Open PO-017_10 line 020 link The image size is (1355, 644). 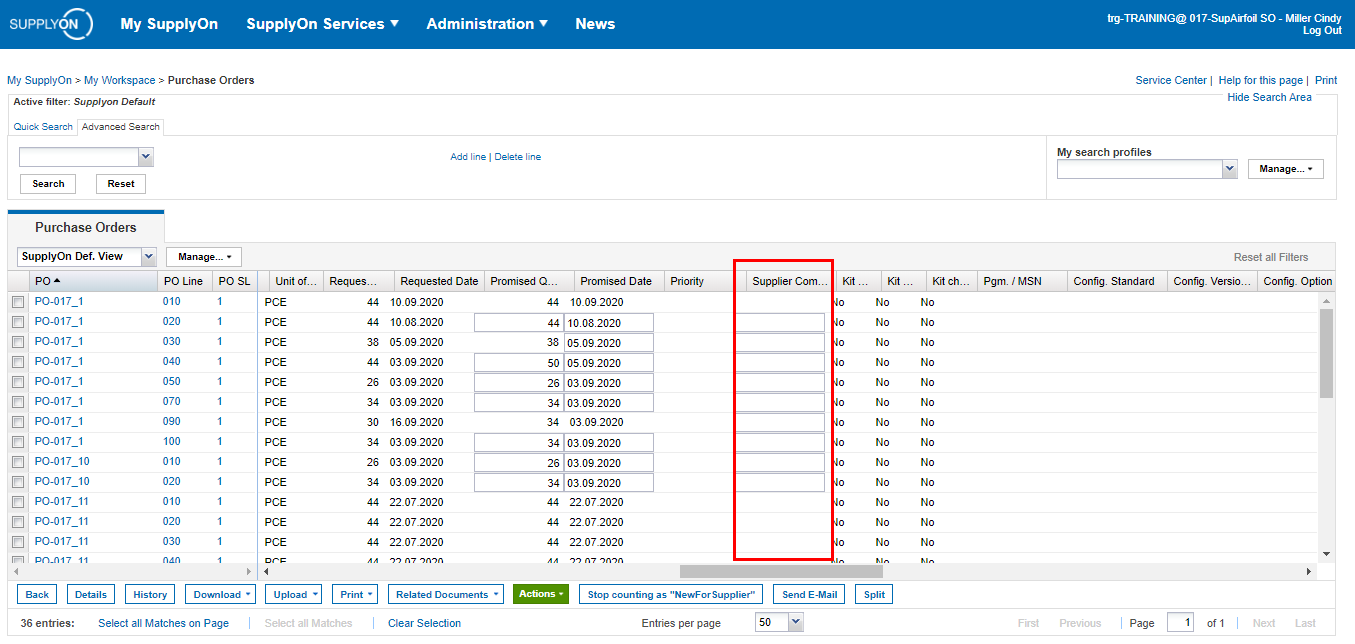[62, 481]
